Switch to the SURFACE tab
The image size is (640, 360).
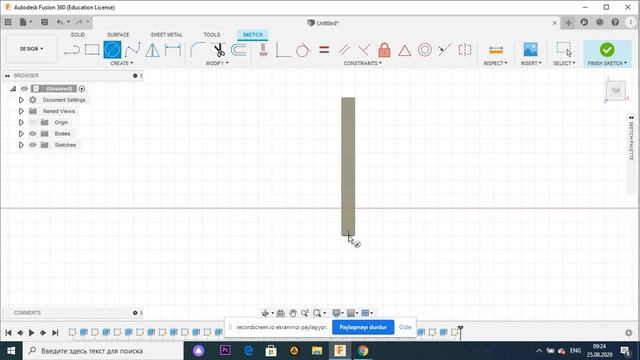coord(118,35)
